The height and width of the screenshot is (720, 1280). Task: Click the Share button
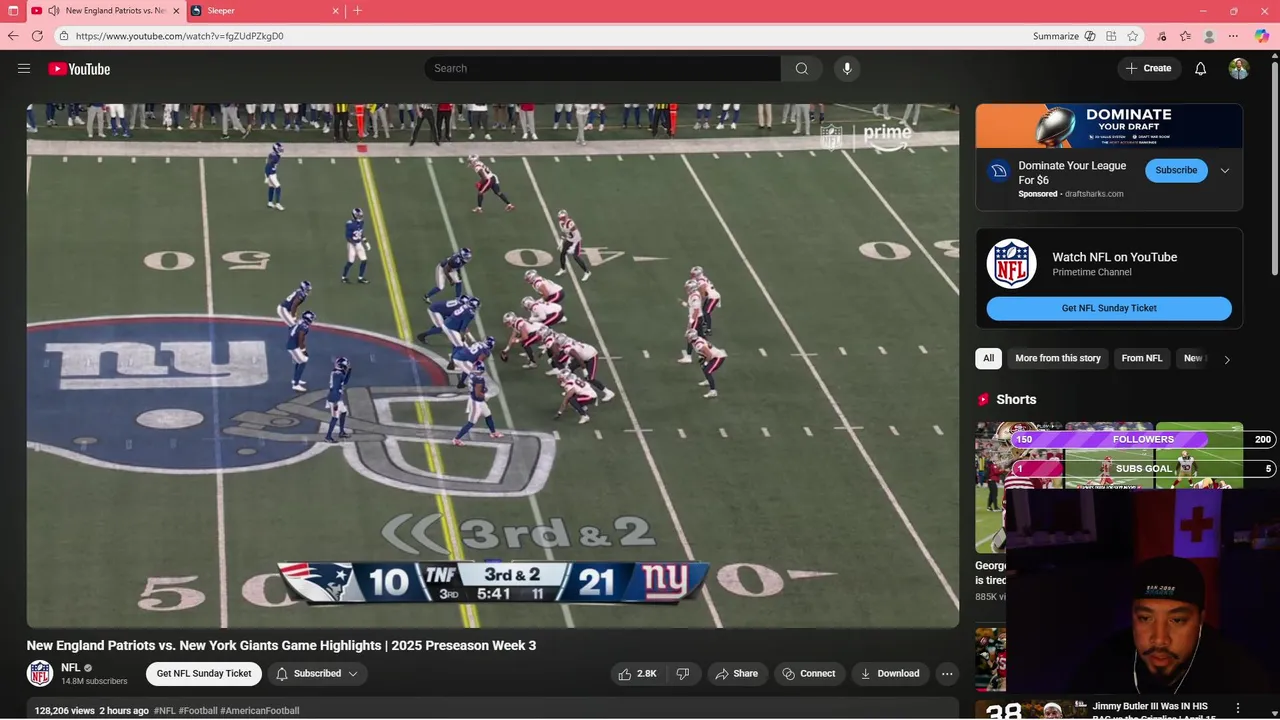pyautogui.click(x=735, y=674)
